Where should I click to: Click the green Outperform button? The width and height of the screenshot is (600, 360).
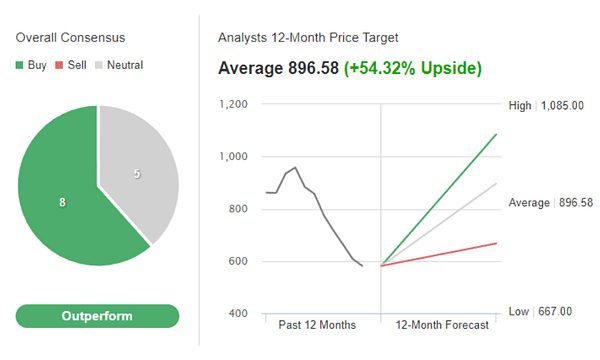coord(97,316)
